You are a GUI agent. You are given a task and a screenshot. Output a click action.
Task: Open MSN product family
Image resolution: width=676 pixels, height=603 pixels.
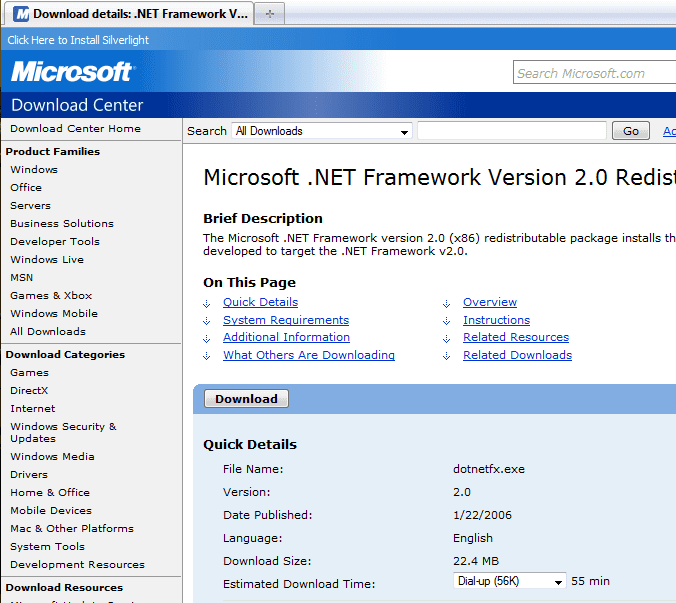click(22, 278)
